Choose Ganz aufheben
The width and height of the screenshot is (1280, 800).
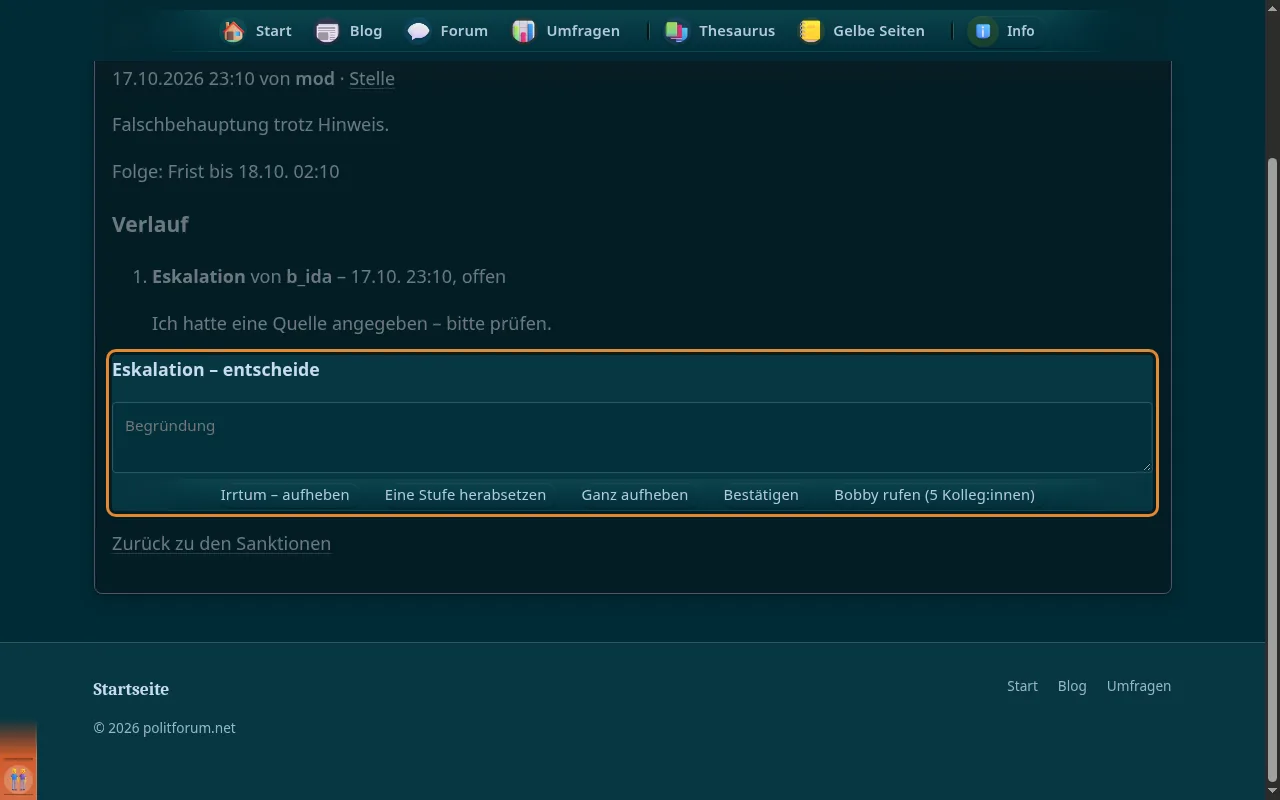635,494
